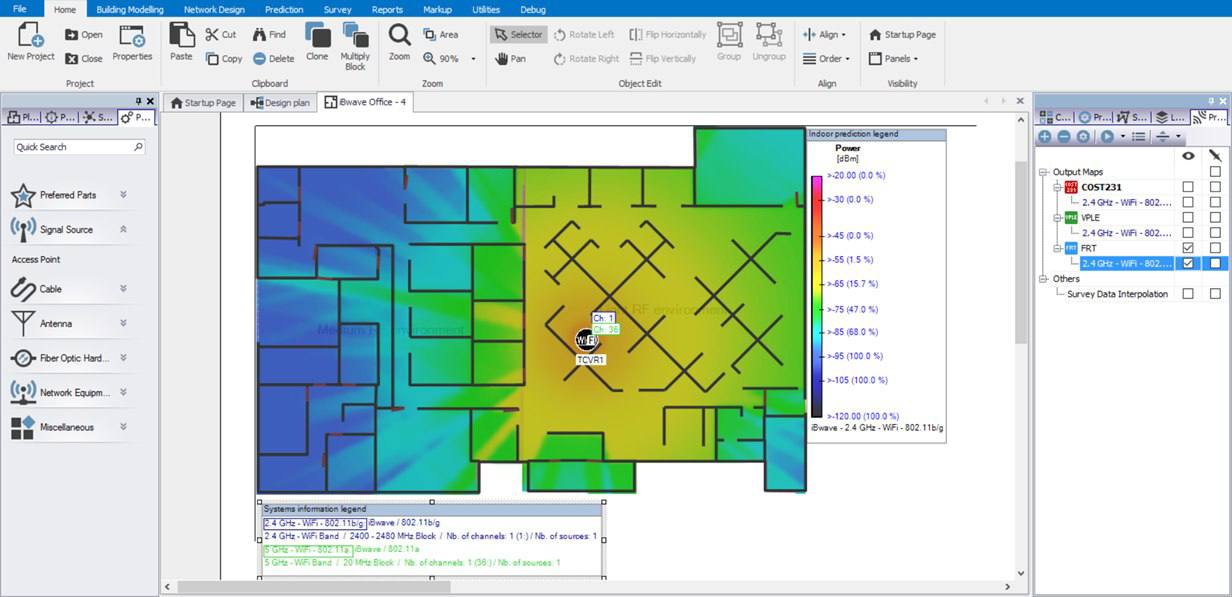Screen dimensions: 1232x597
Task: Open the Prediction ribbon tab
Action: point(284,8)
